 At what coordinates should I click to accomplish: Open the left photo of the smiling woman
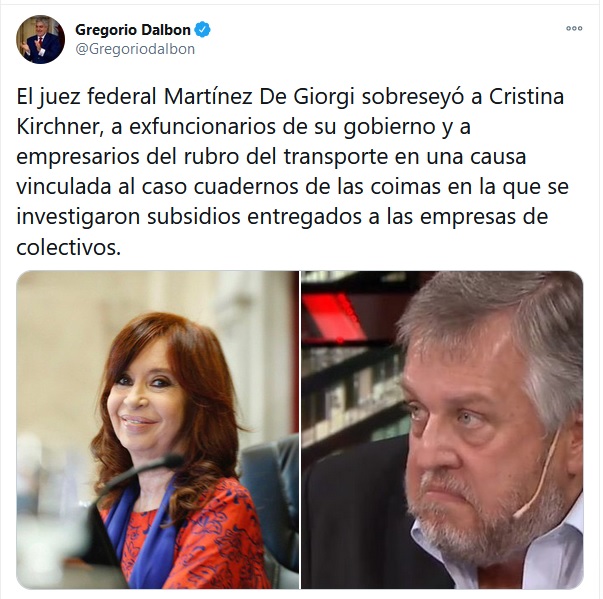(x=157, y=430)
